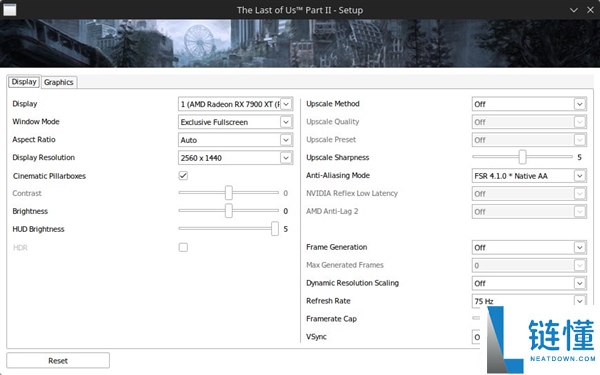Viewport: 600px width, 375px height.
Task: Open the Frame Generation dropdown
Action: (529, 248)
